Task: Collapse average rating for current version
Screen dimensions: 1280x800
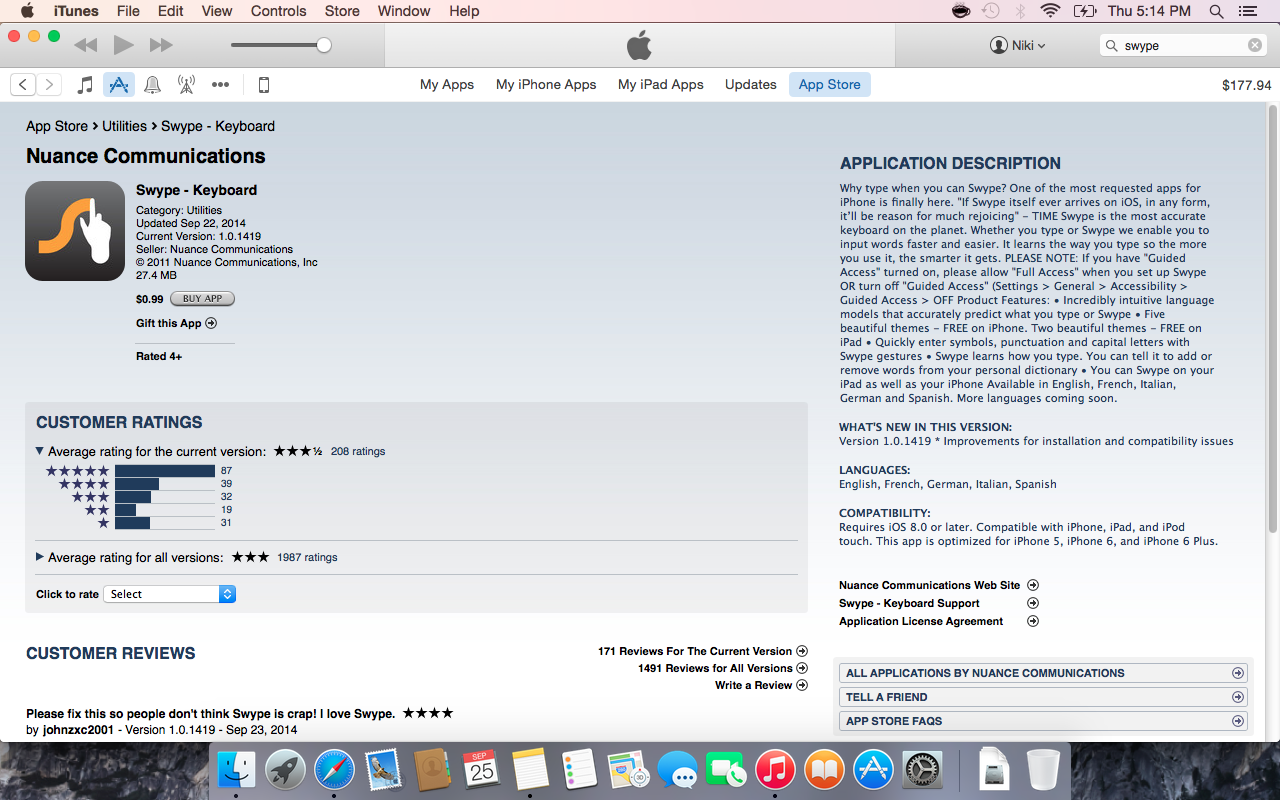Action: coord(40,451)
